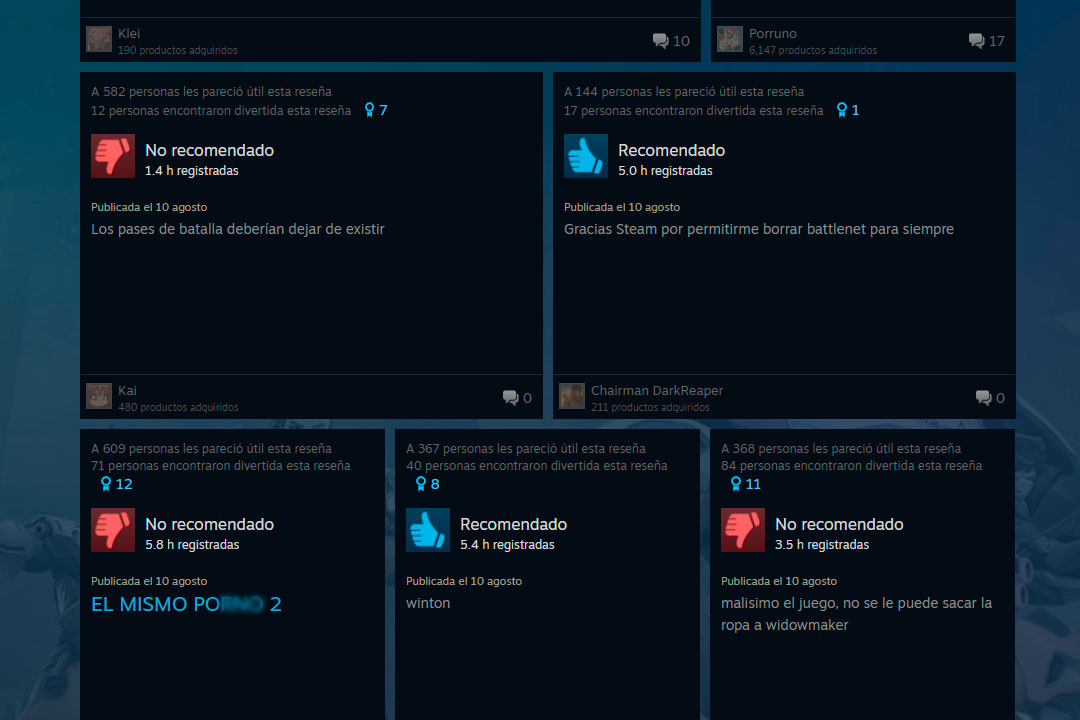Click 'Publicada el 10 agosto' above the battlenet review
The width and height of the screenshot is (1080, 720).
coord(622,207)
